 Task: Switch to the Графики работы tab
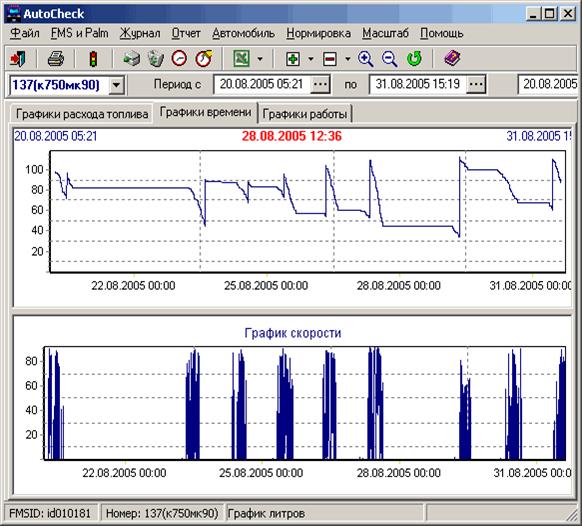pos(305,114)
